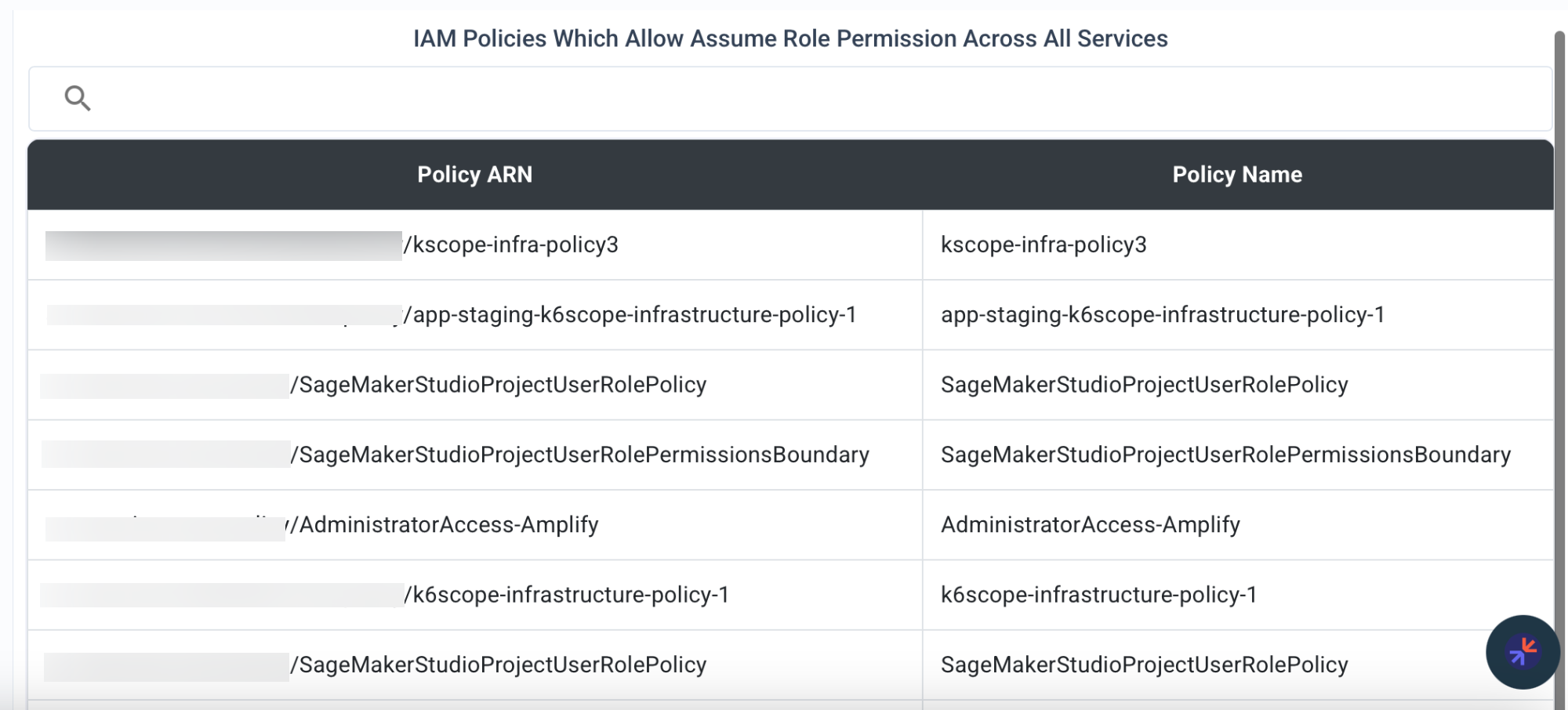Image resolution: width=1568 pixels, height=710 pixels.
Task: Select the kscope-infra-policy3 policy name cell
Action: point(1238,245)
